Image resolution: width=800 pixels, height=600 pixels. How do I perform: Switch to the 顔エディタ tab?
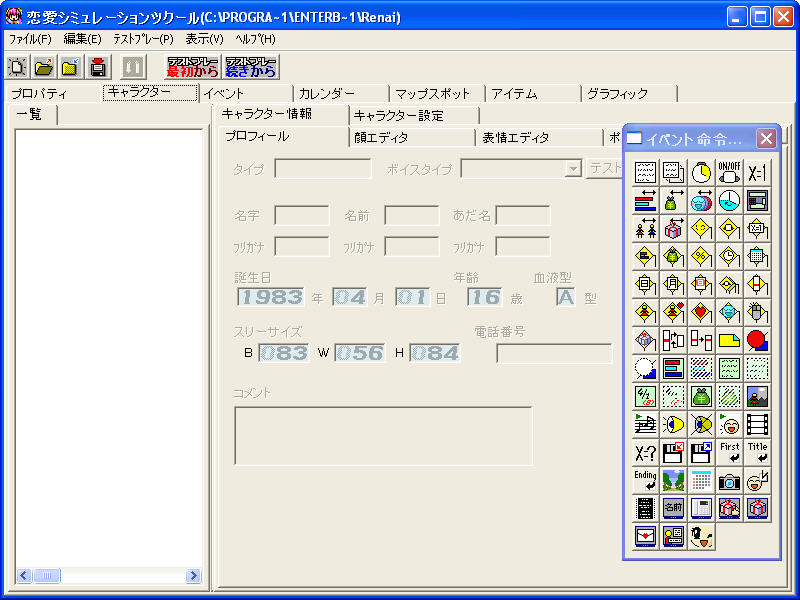[x=410, y=137]
